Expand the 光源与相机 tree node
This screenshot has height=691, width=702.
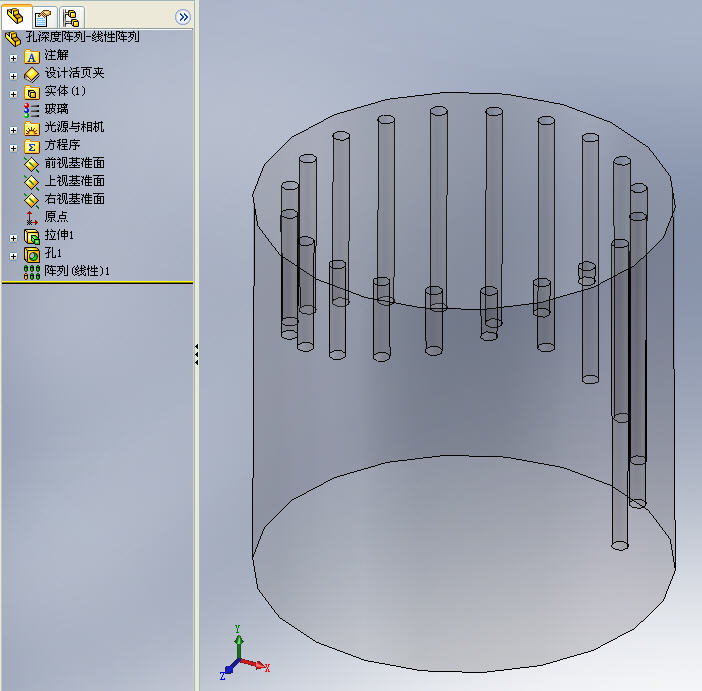click(x=13, y=130)
